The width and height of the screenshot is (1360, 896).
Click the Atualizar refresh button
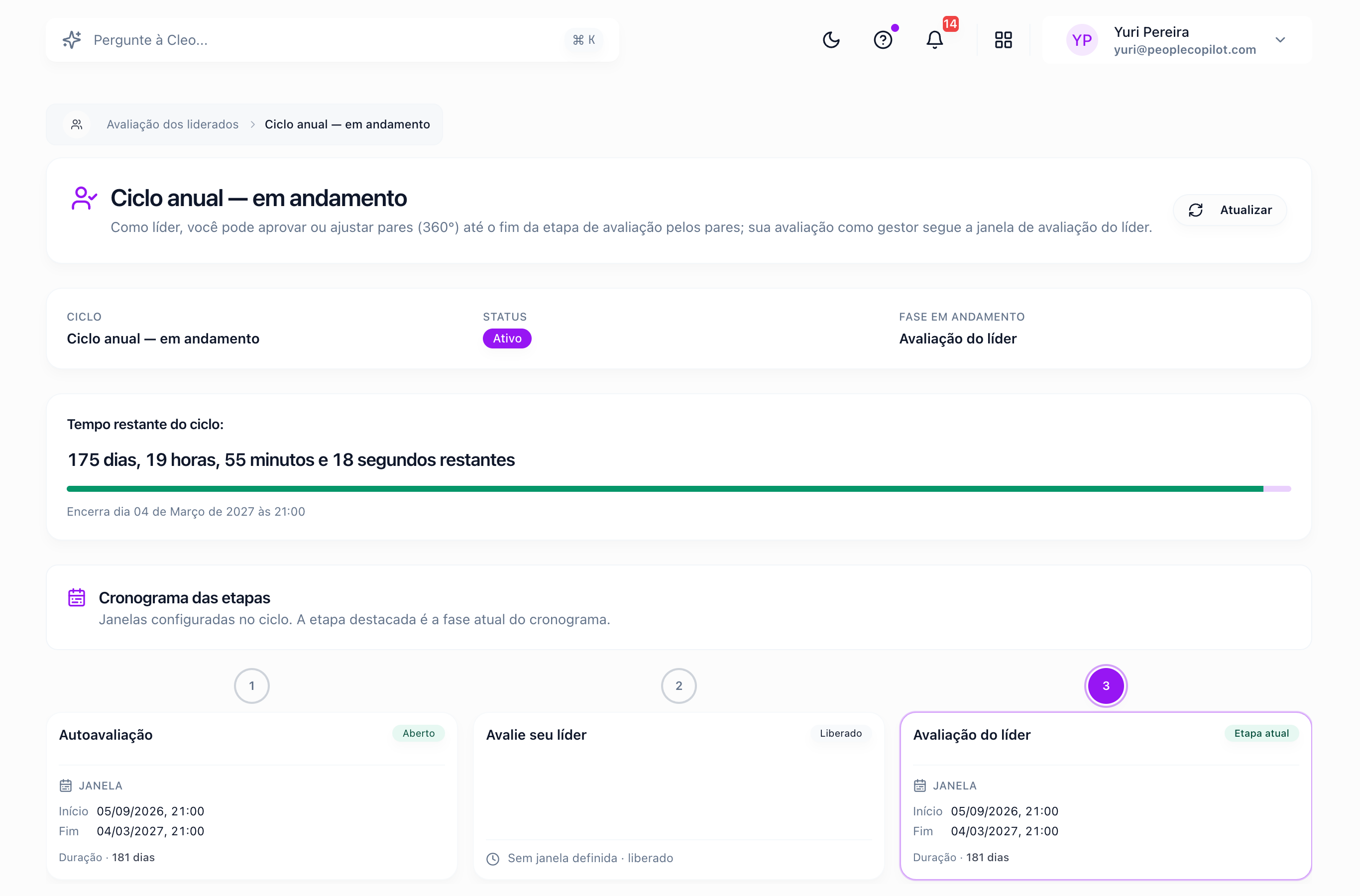1230,210
